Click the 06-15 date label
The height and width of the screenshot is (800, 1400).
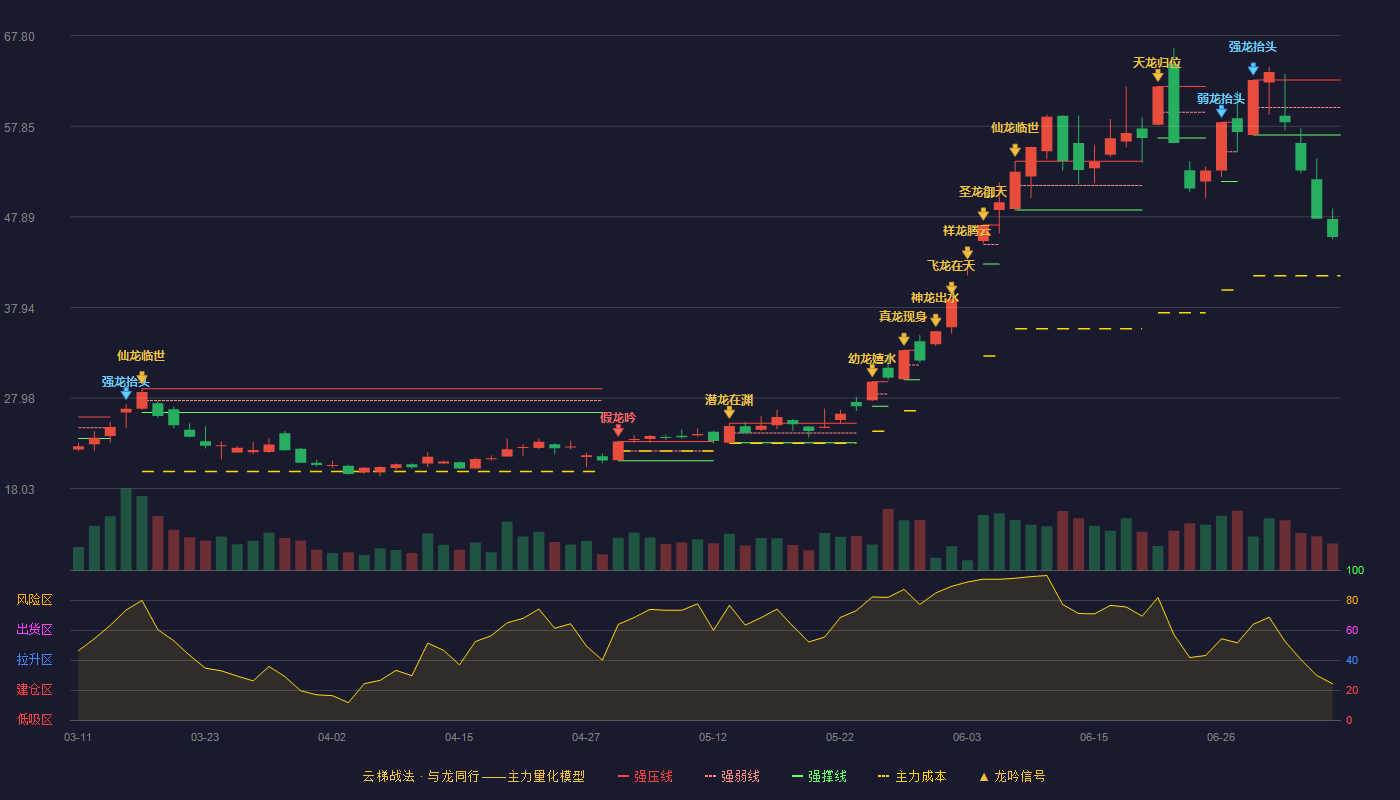[1094, 737]
